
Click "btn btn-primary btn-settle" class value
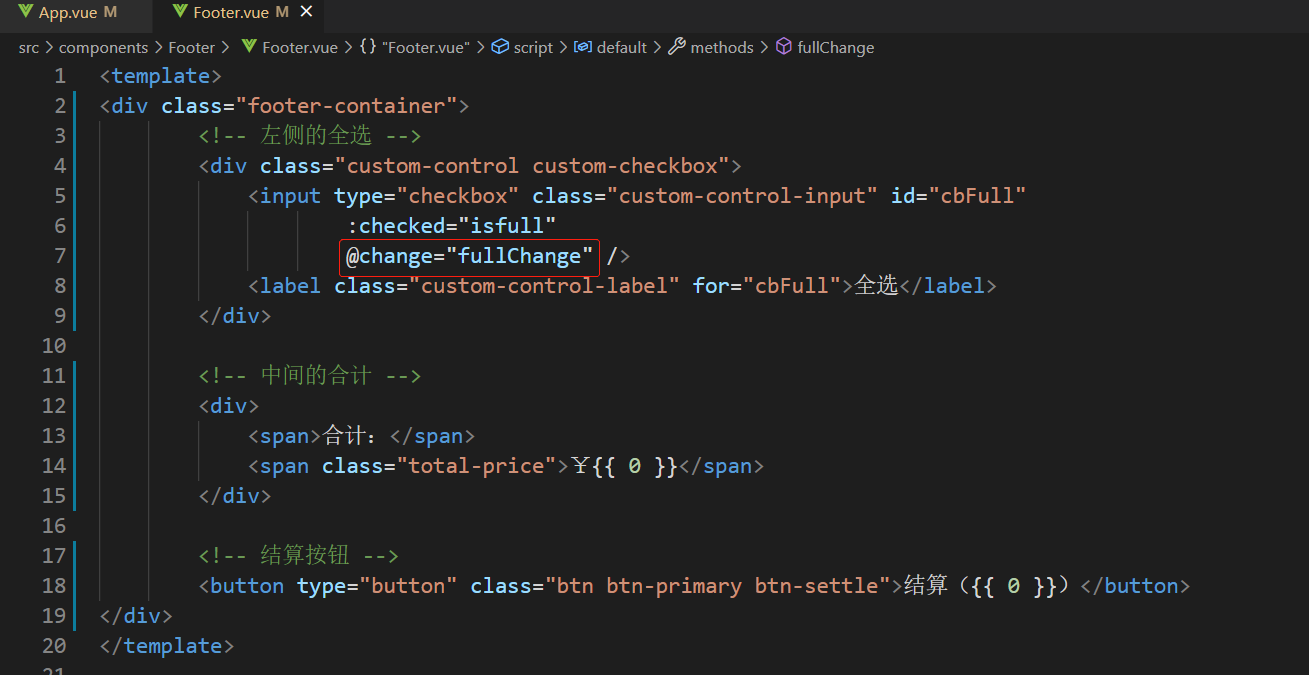click(x=717, y=586)
